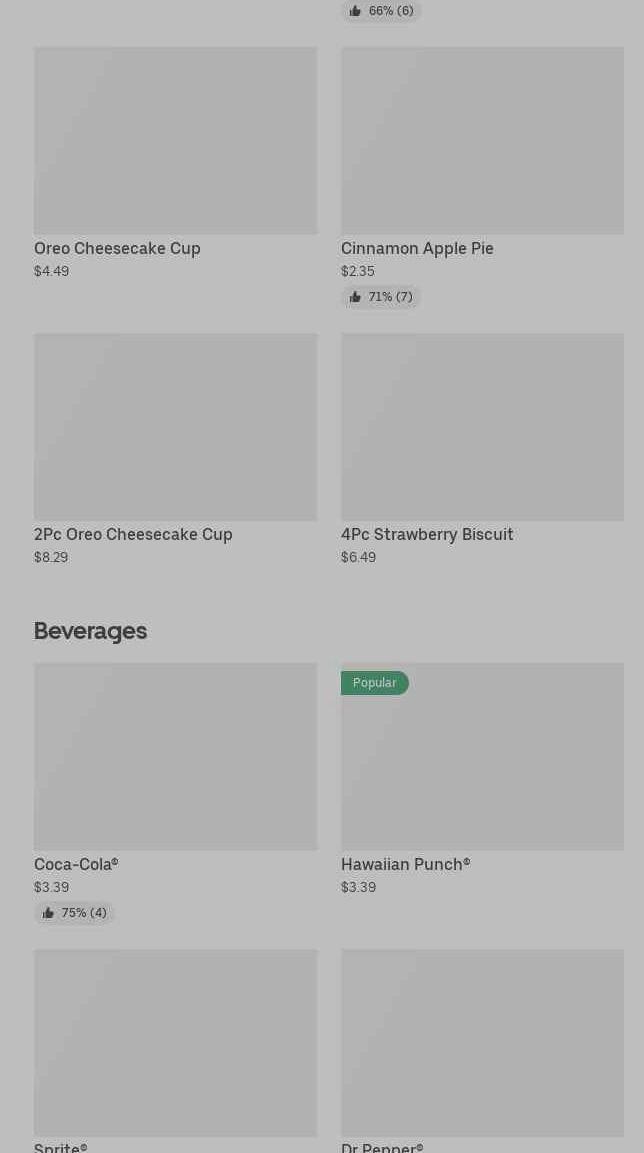644x1153 pixels.
Task: Click the Hawaiian Punch item name
Action: 405,865
